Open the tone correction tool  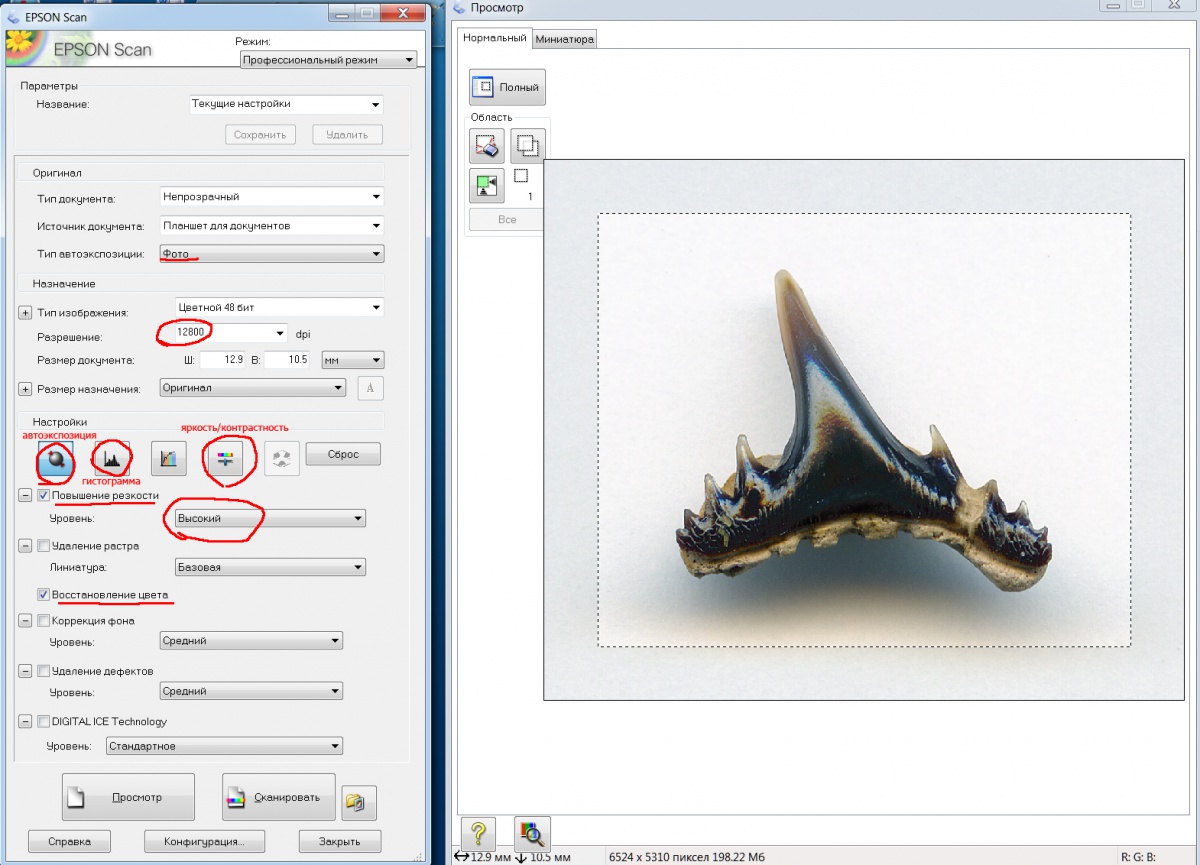click(x=169, y=458)
